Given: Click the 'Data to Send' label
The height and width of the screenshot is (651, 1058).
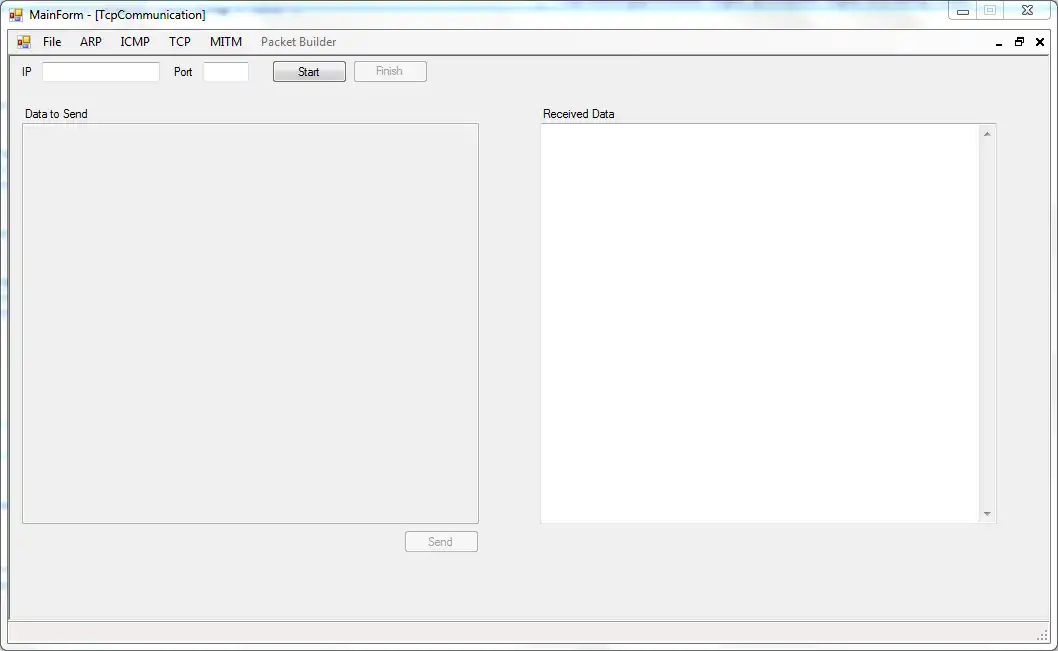Looking at the screenshot, I should pyautogui.click(x=57, y=114).
